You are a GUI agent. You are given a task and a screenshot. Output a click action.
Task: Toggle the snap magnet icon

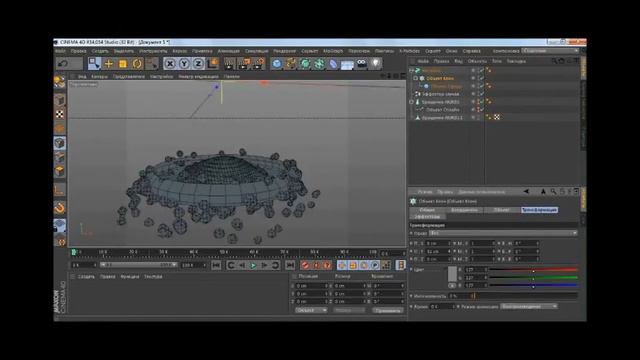60,209
